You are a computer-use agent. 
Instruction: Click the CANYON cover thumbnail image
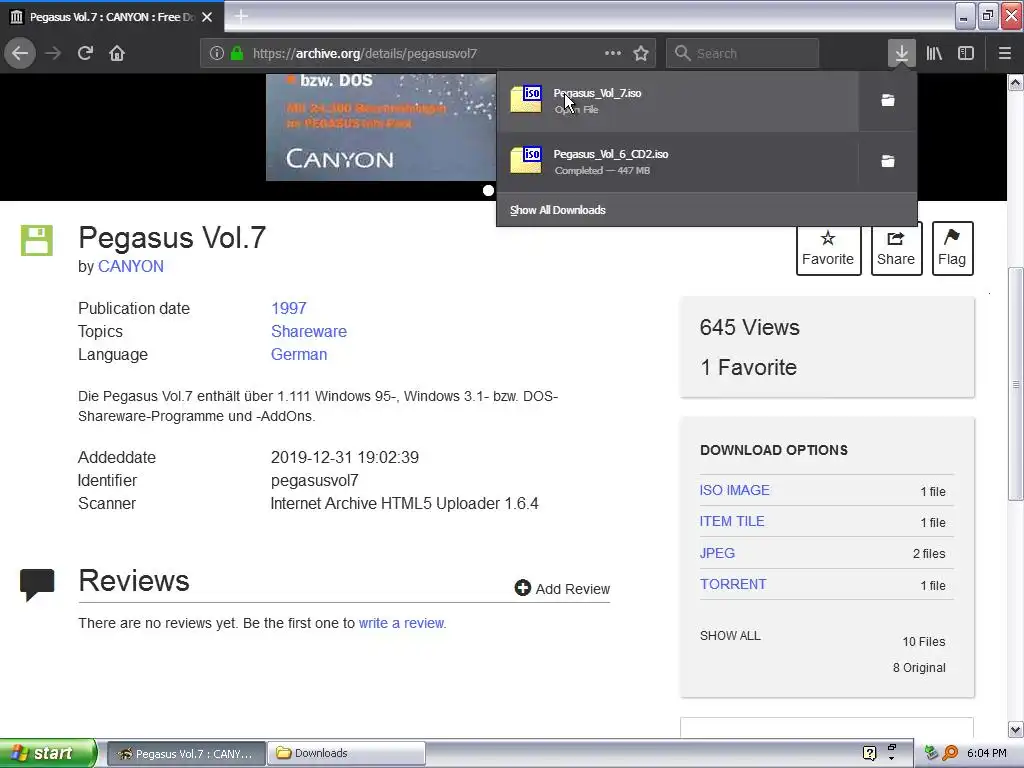pyautogui.click(x=381, y=127)
